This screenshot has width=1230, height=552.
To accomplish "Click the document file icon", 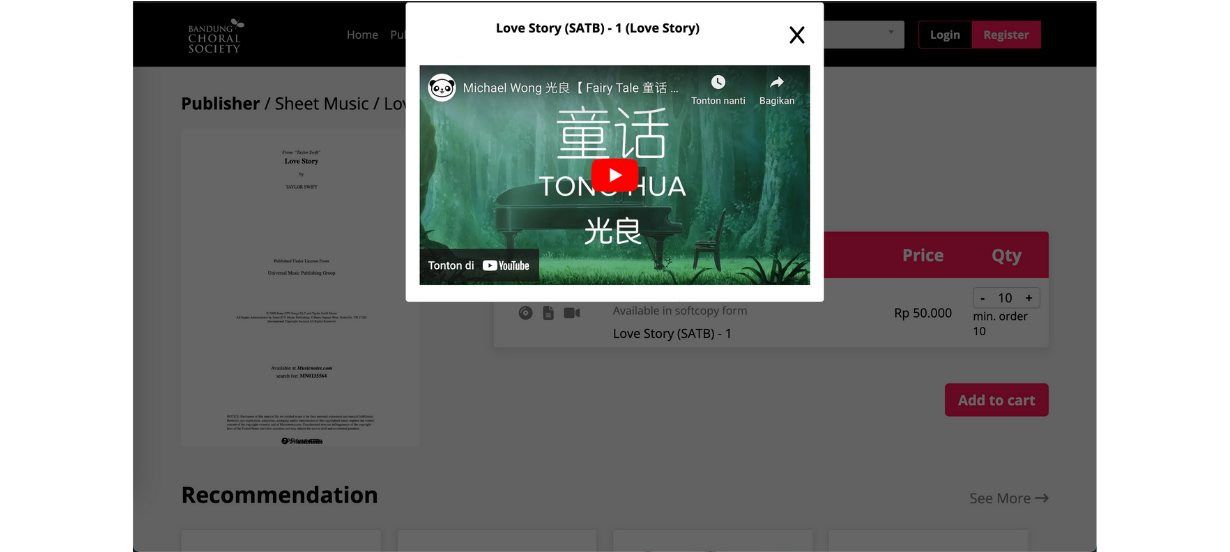I will point(548,313).
